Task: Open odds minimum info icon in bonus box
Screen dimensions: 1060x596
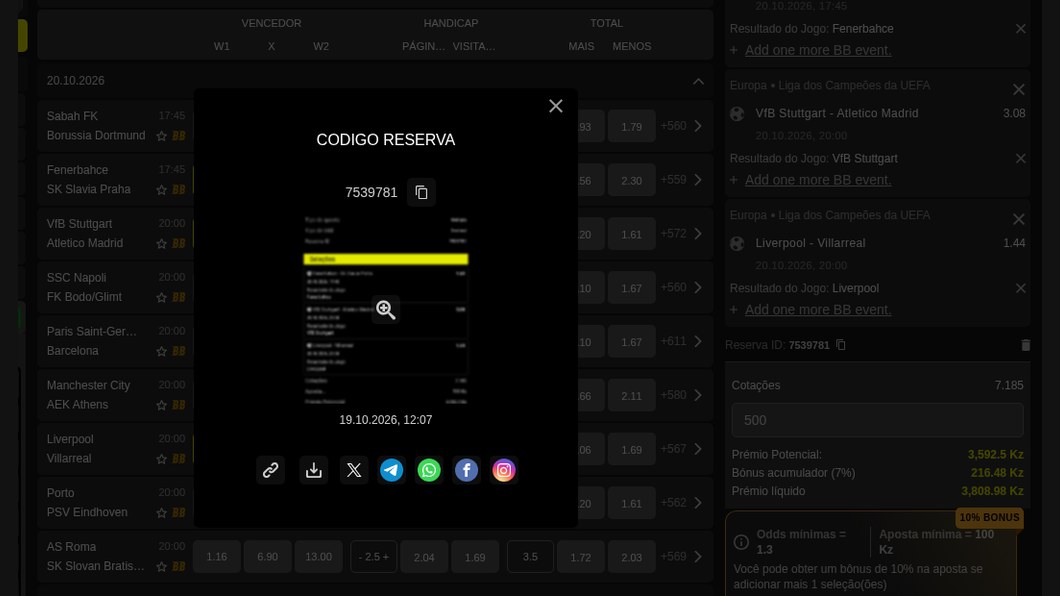Action: [x=741, y=542]
